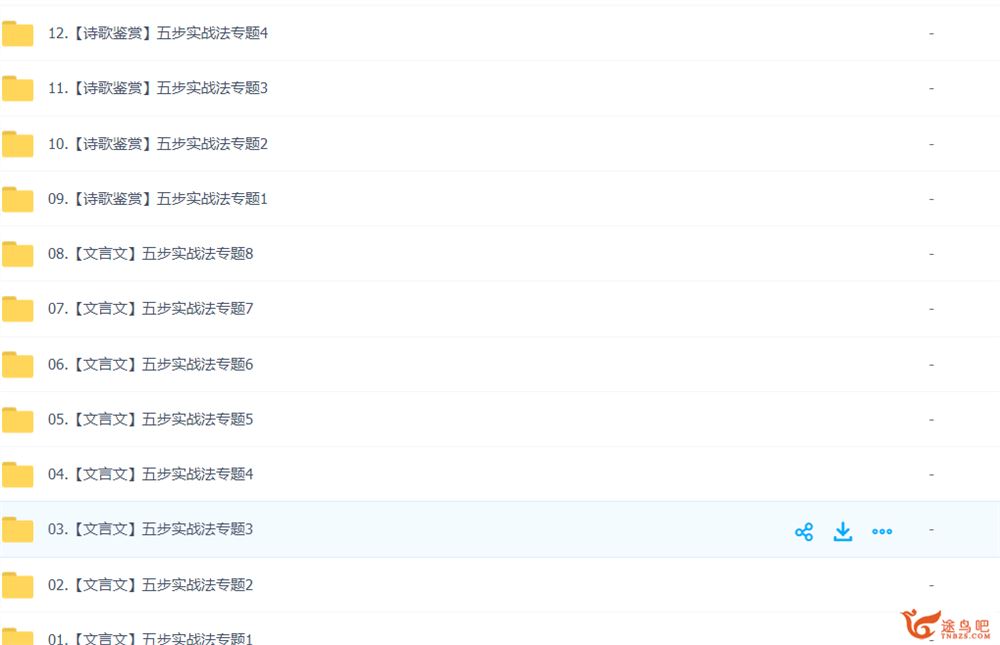Open folder 01.【文言文】五步实战法专题1
1000x645 pixels.
(x=151, y=638)
